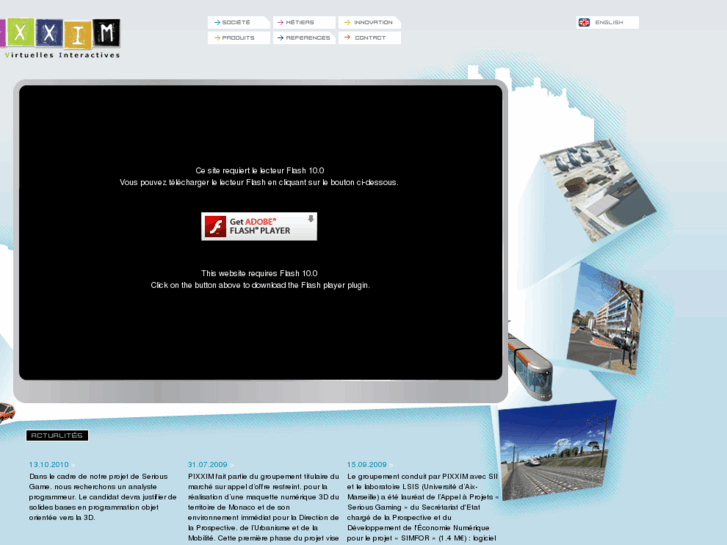Open the 15.09.2009 news entry

click(x=366, y=464)
